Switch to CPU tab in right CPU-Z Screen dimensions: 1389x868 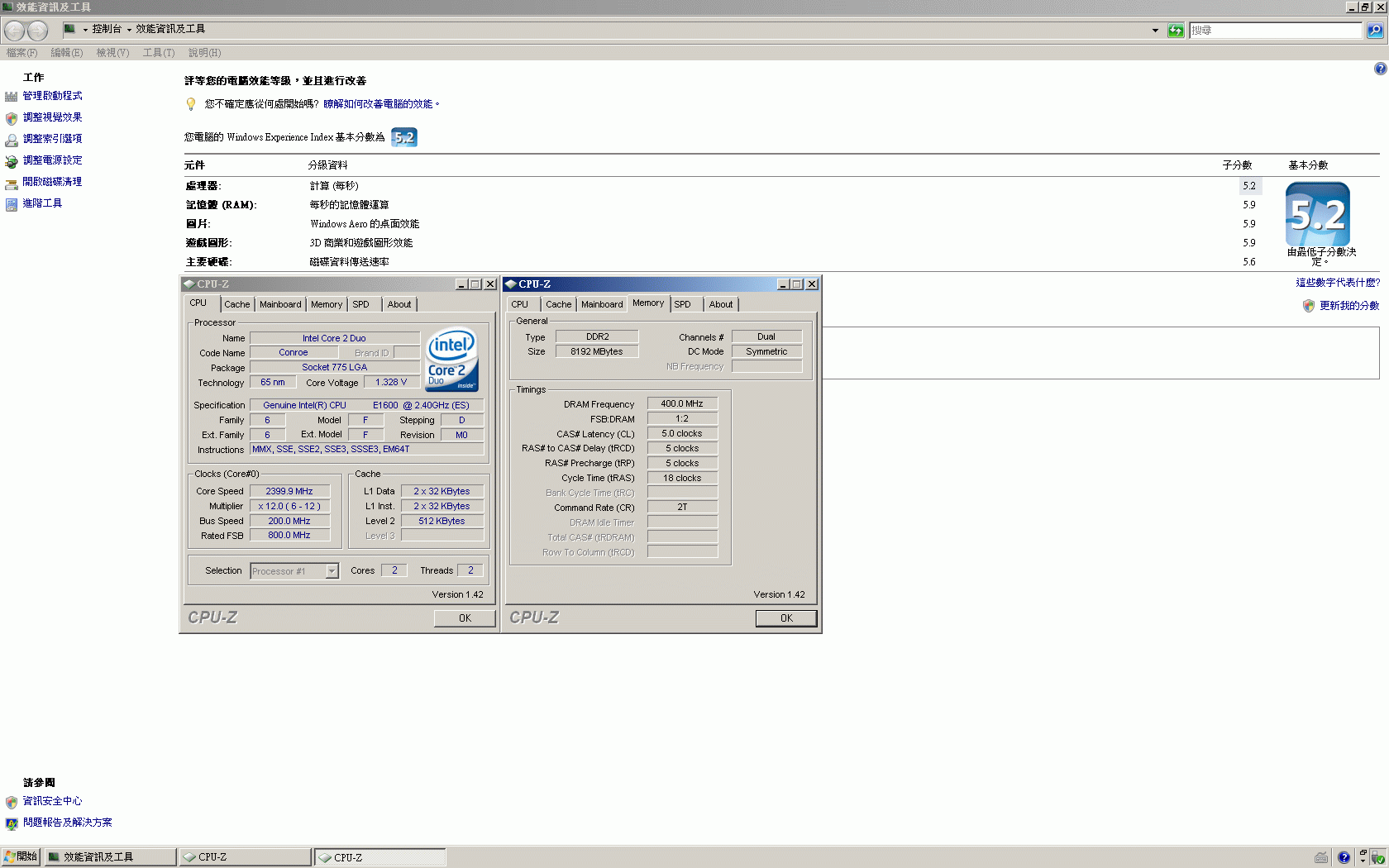(520, 305)
